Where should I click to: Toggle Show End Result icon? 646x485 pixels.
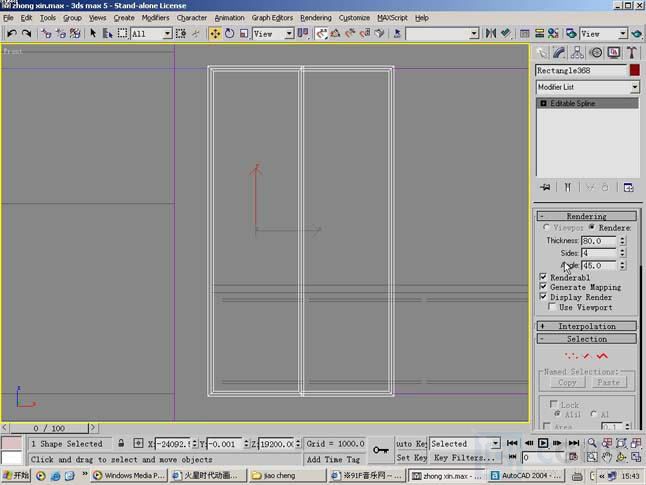coord(568,187)
